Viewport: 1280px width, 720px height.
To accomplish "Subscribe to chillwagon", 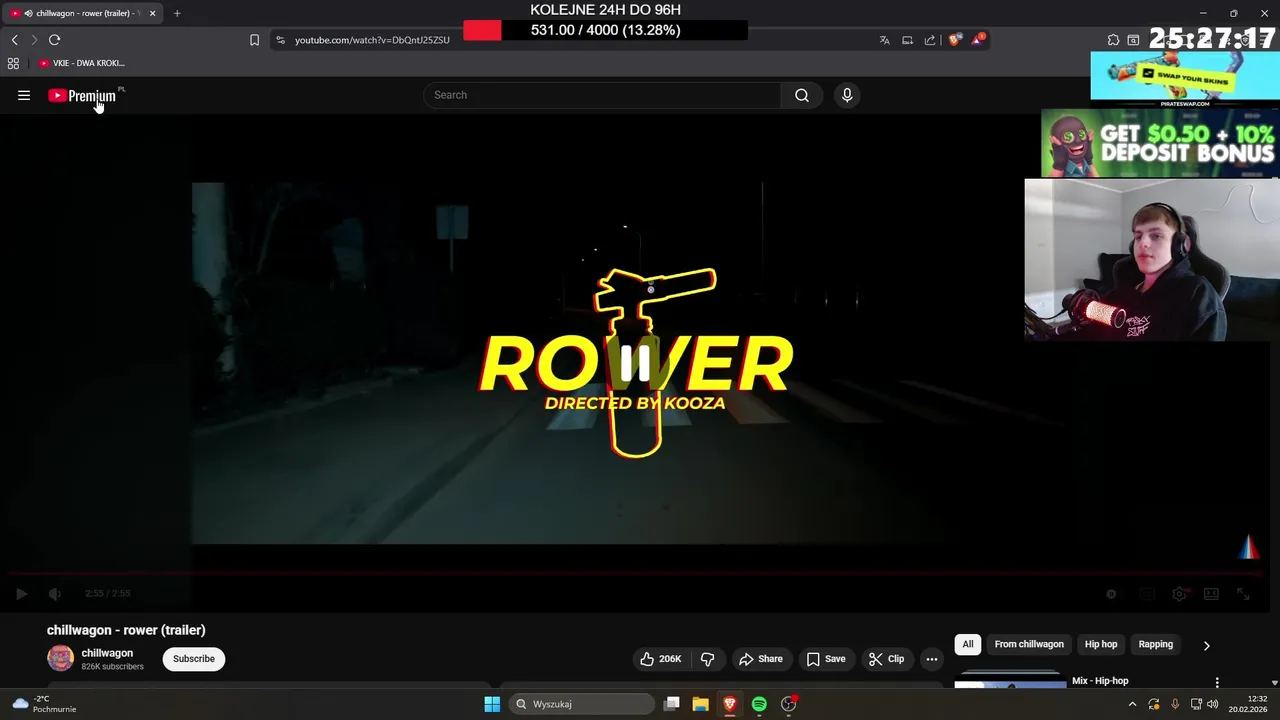I will pyautogui.click(x=194, y=659).
